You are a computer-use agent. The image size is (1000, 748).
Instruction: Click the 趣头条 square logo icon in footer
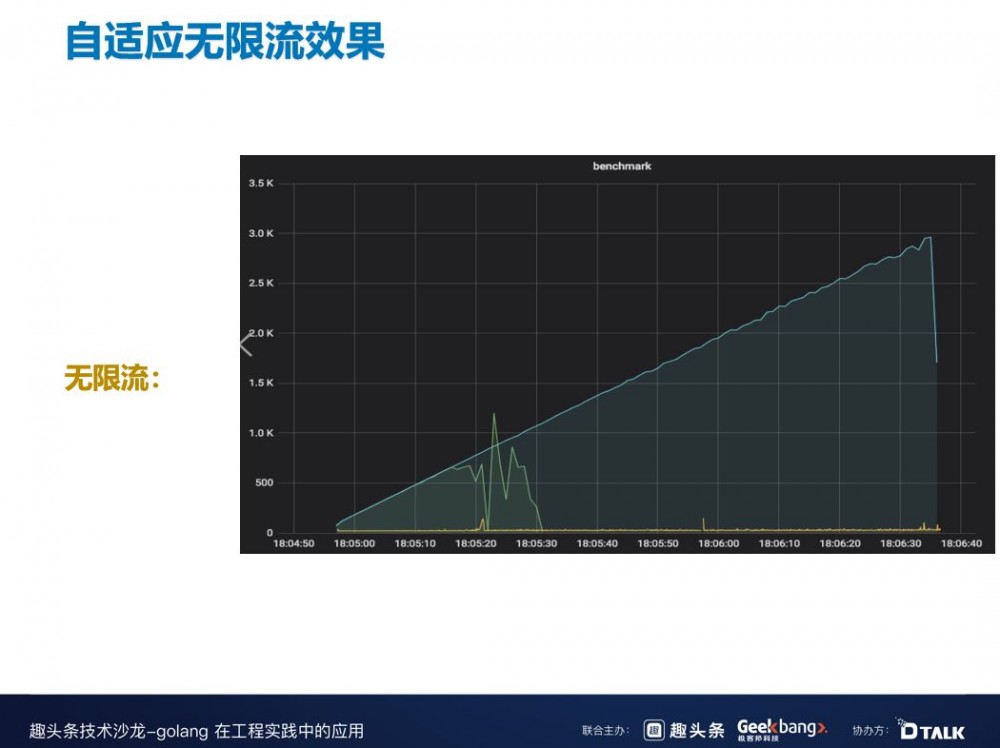pos(653,728)
